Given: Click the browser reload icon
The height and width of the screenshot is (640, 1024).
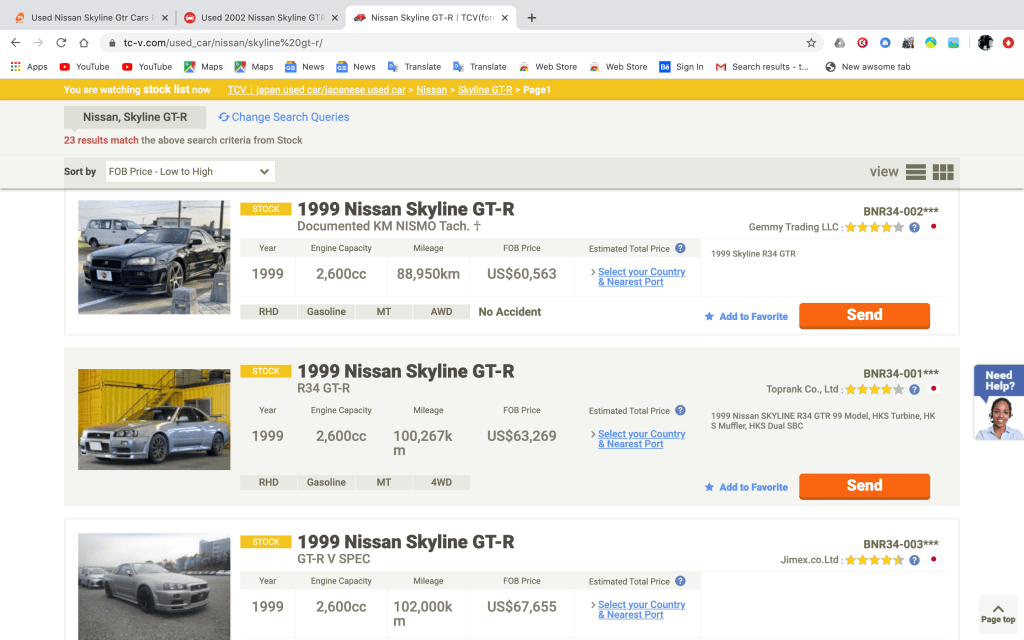Looking at the screenshot, I should pyautogui.click(x=61, y=43).
